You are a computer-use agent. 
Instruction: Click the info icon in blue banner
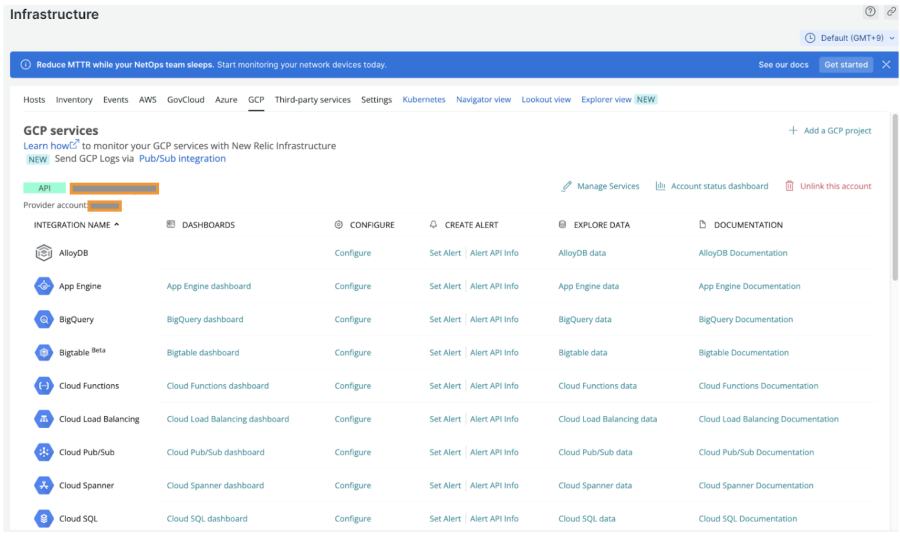click(25, 65)
